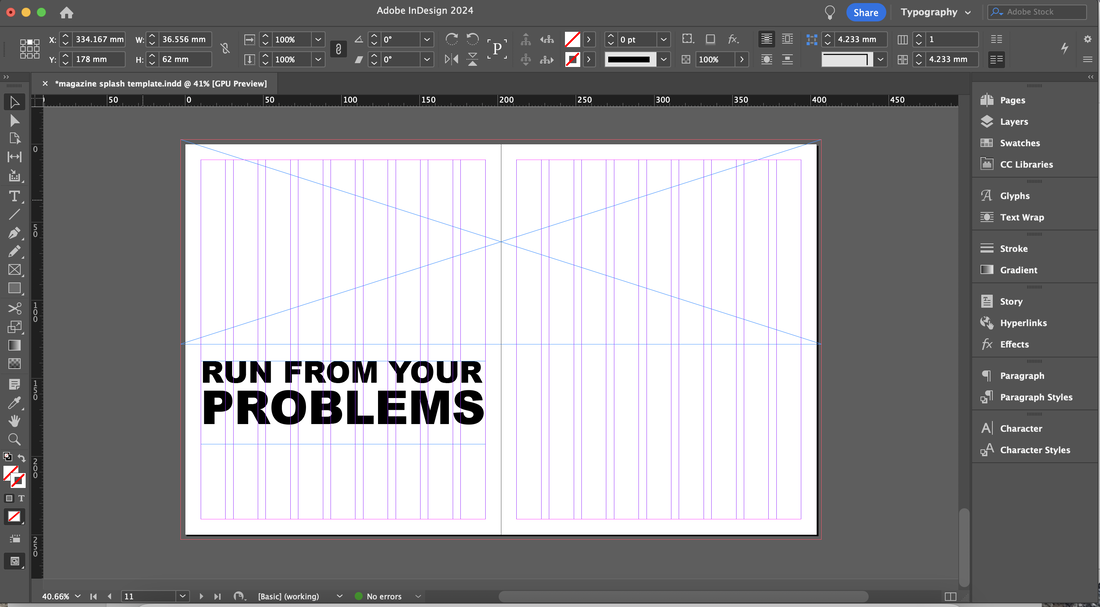Screen dimensions: 1100x607
Task: Expand the scale X percentage dropdown
Action: click(318, 39)
